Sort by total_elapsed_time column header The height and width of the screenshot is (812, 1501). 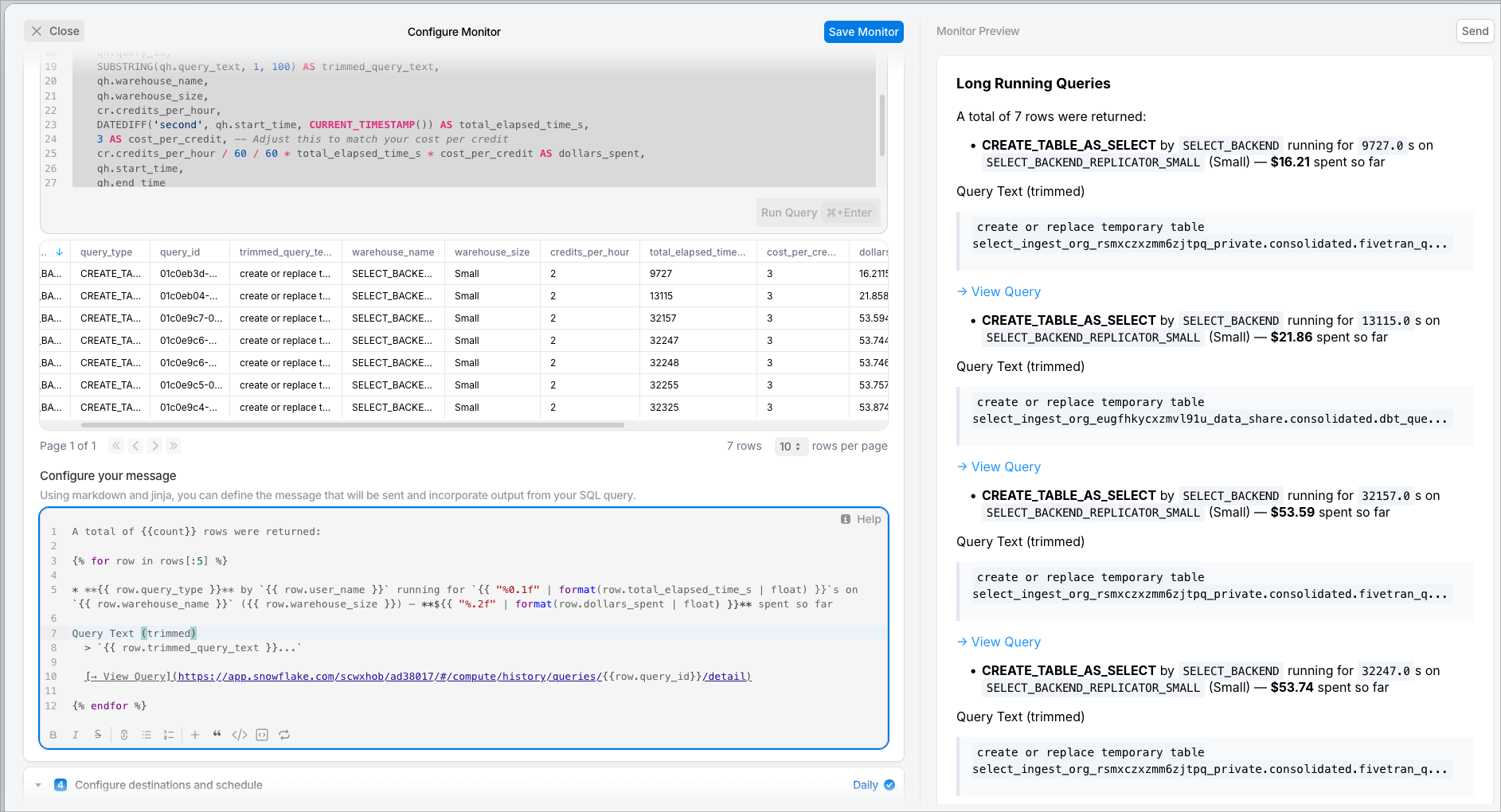[x=698, y=252]
